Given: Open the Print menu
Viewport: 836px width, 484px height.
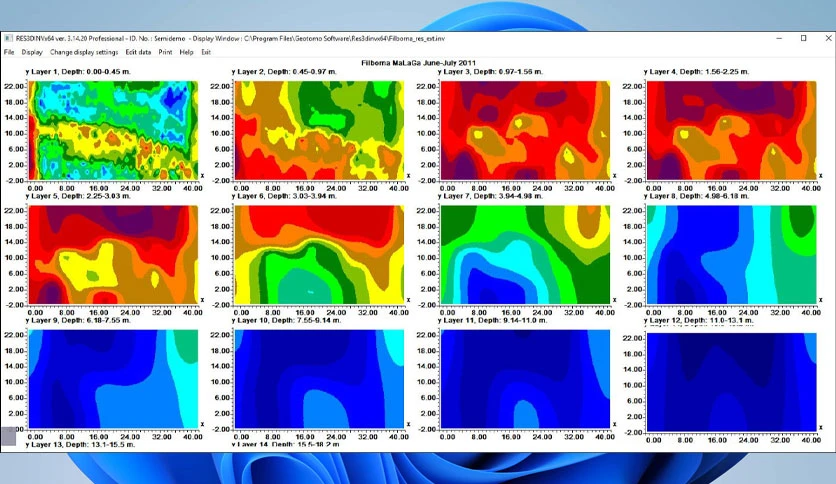Looking at the screenshot, I should 165,52.
